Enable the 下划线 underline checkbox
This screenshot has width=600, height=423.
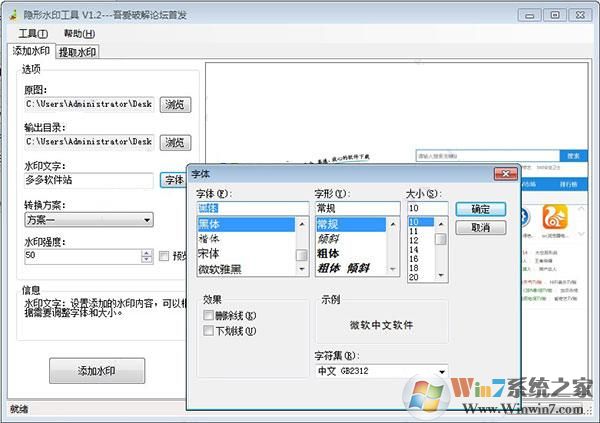coord(208,329)
